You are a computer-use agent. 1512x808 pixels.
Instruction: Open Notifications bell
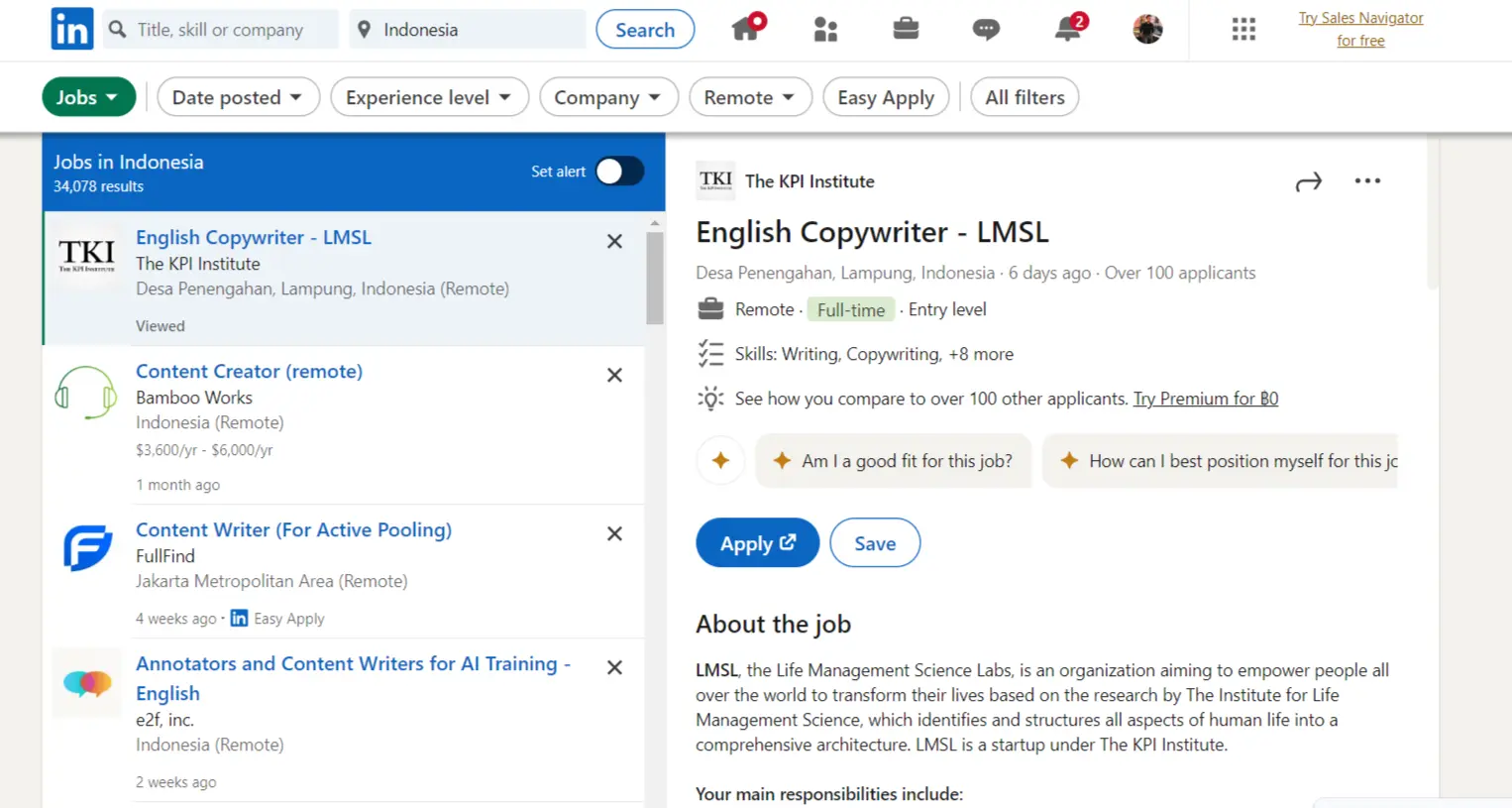[1065, 30]
